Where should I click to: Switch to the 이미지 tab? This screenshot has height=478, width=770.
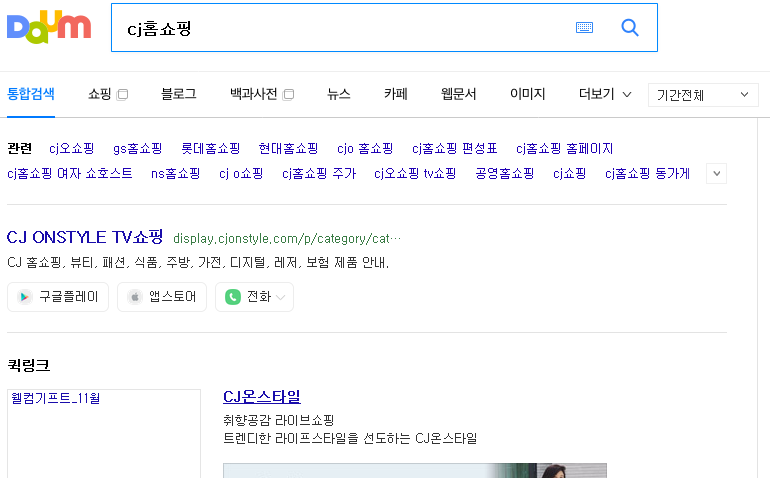[527, 94]
